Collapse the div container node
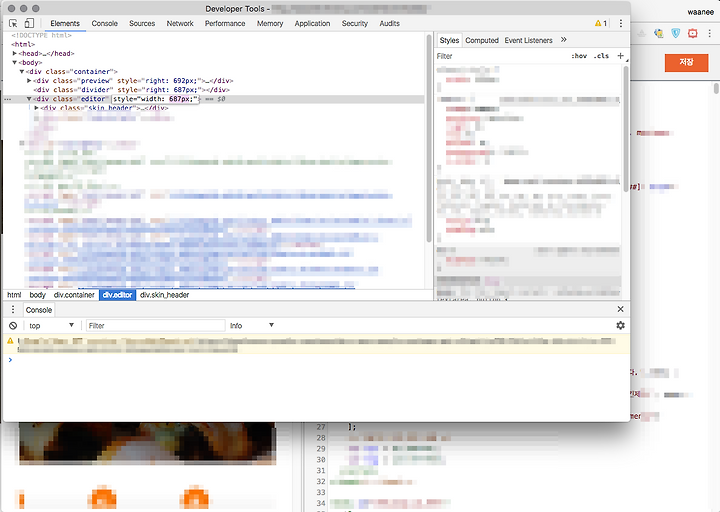 [x=22, y=72]
